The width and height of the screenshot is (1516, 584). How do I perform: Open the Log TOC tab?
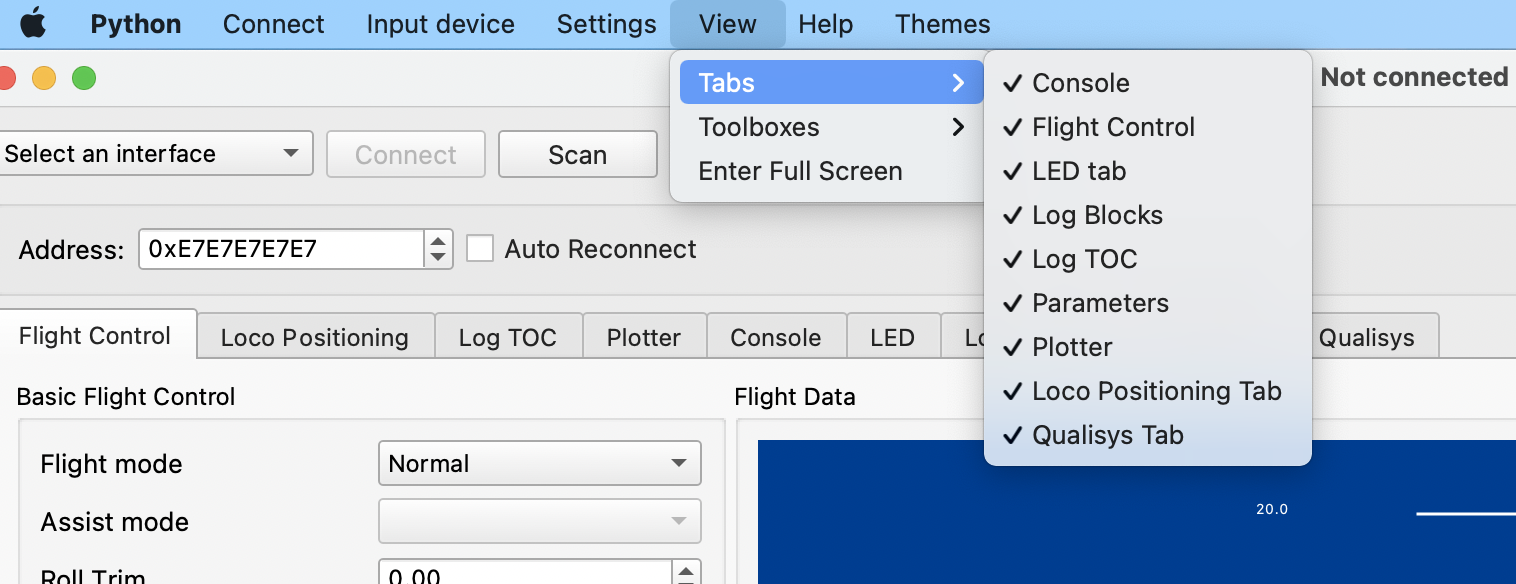click(x=507, y=338)
